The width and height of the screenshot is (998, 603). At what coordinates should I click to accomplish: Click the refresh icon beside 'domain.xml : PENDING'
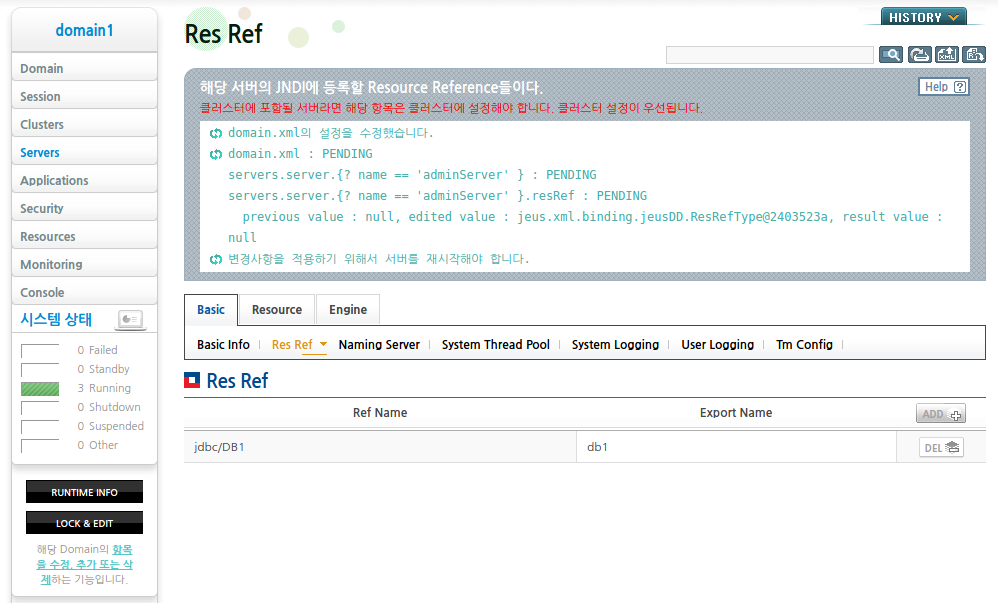[x=216, y=154]
